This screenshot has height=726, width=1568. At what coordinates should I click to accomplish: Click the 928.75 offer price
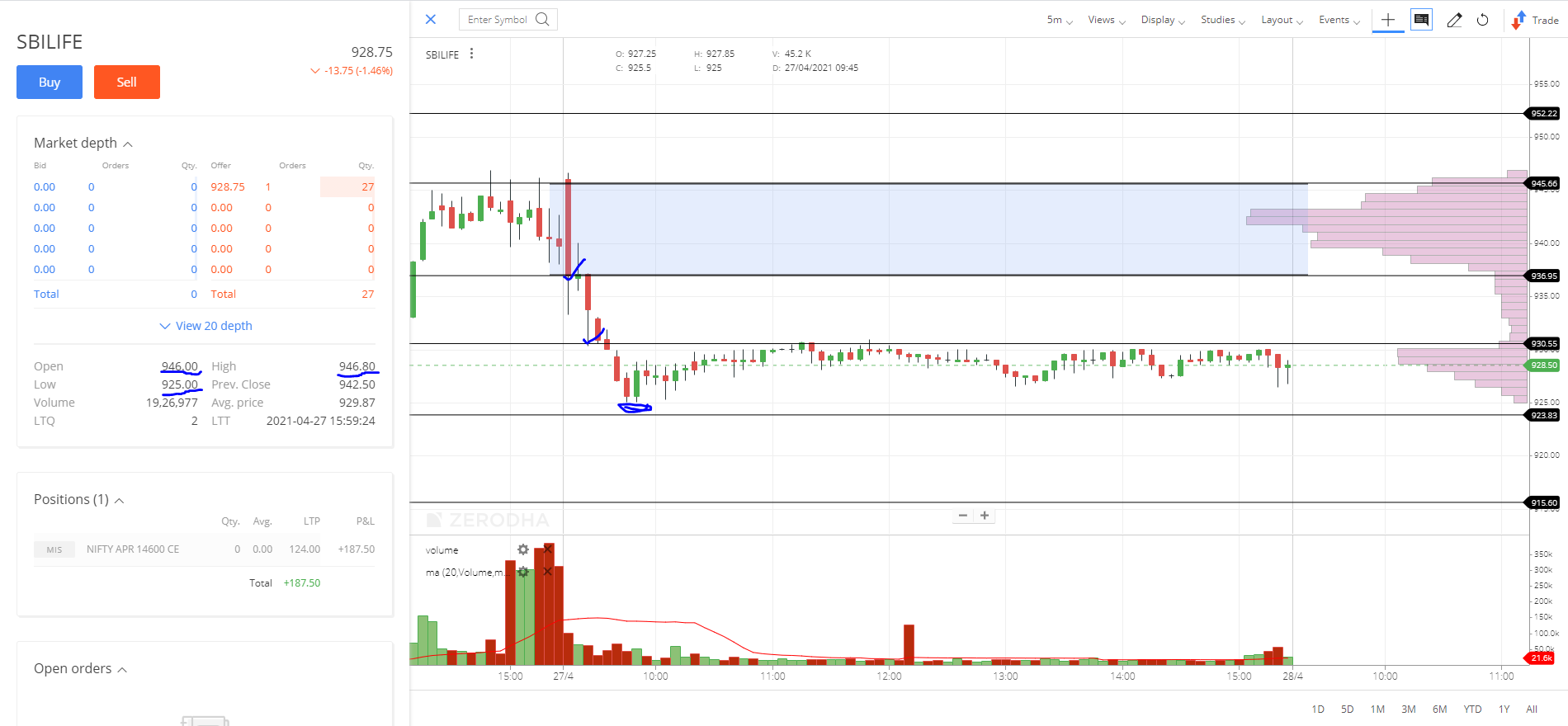point(227,186)
